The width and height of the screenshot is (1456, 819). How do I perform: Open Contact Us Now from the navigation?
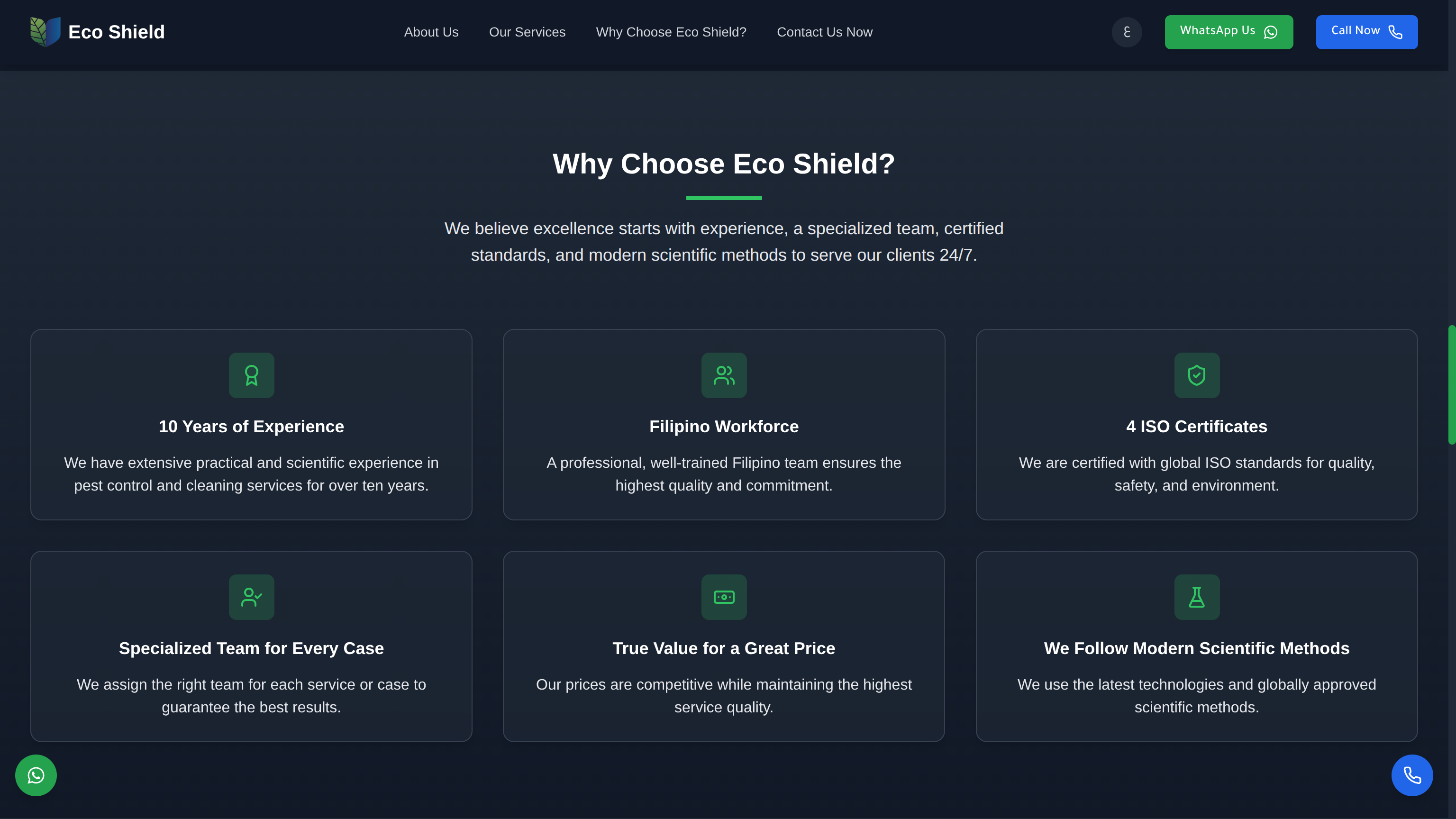pos(825,32)
